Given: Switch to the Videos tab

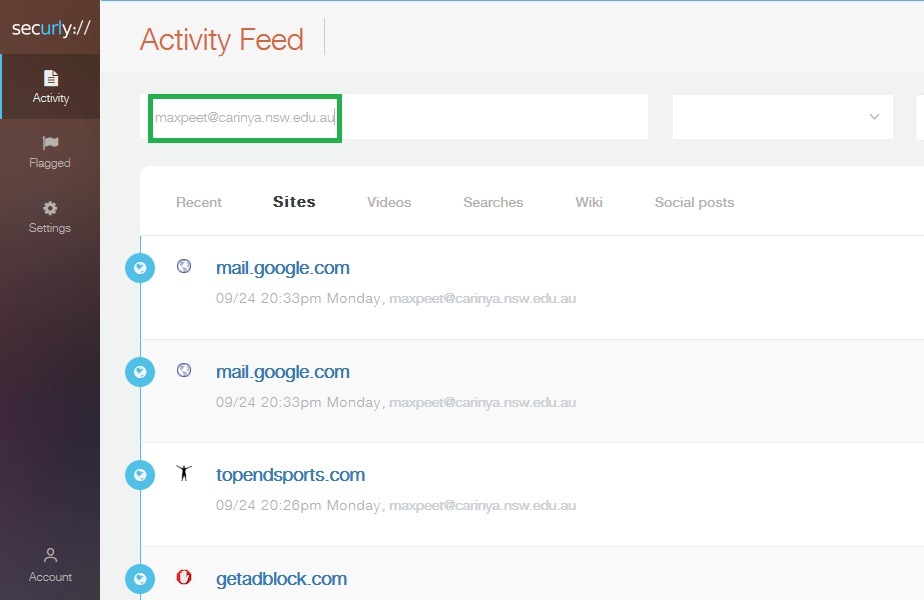Looking at the screenshot, I should (x=389, y=202).
